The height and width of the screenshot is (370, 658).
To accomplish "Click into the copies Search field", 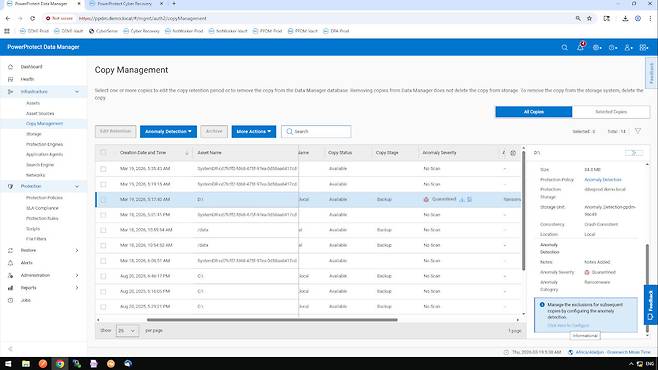I will click(316, 131).
